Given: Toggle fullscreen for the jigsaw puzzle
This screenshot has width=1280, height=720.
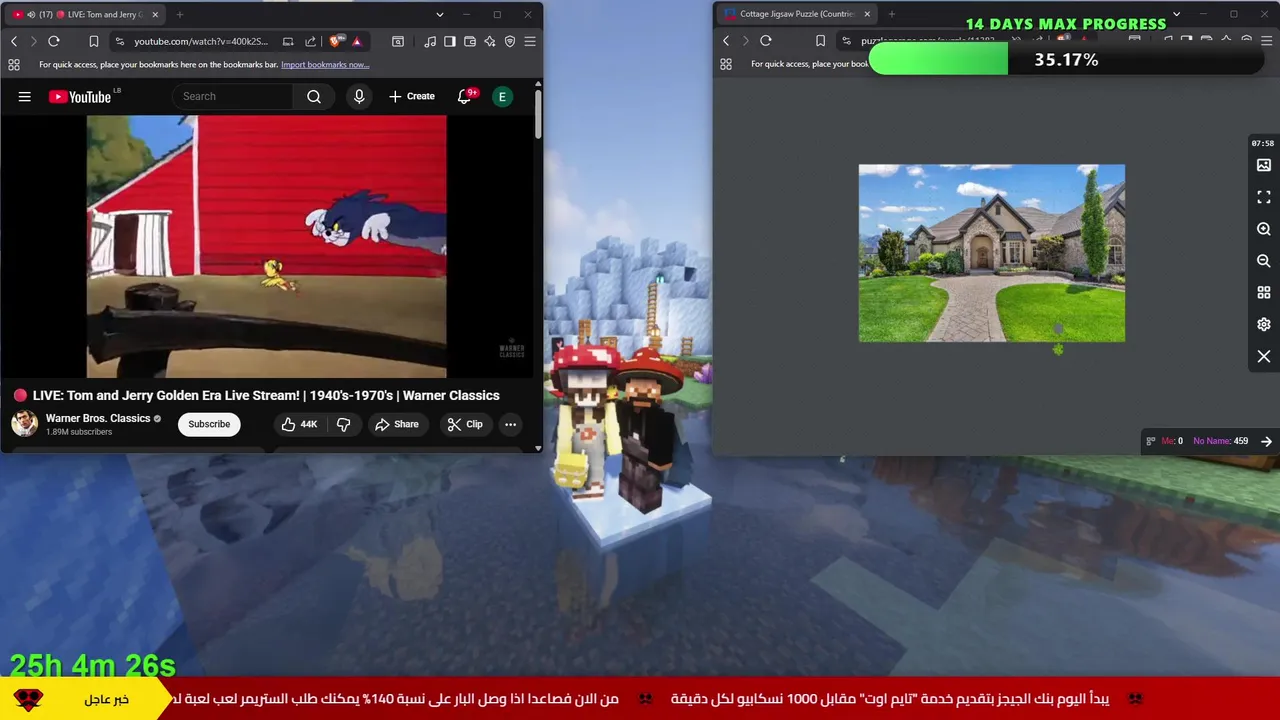Looking at the screenshot, I should click(x=1264, y=197).
